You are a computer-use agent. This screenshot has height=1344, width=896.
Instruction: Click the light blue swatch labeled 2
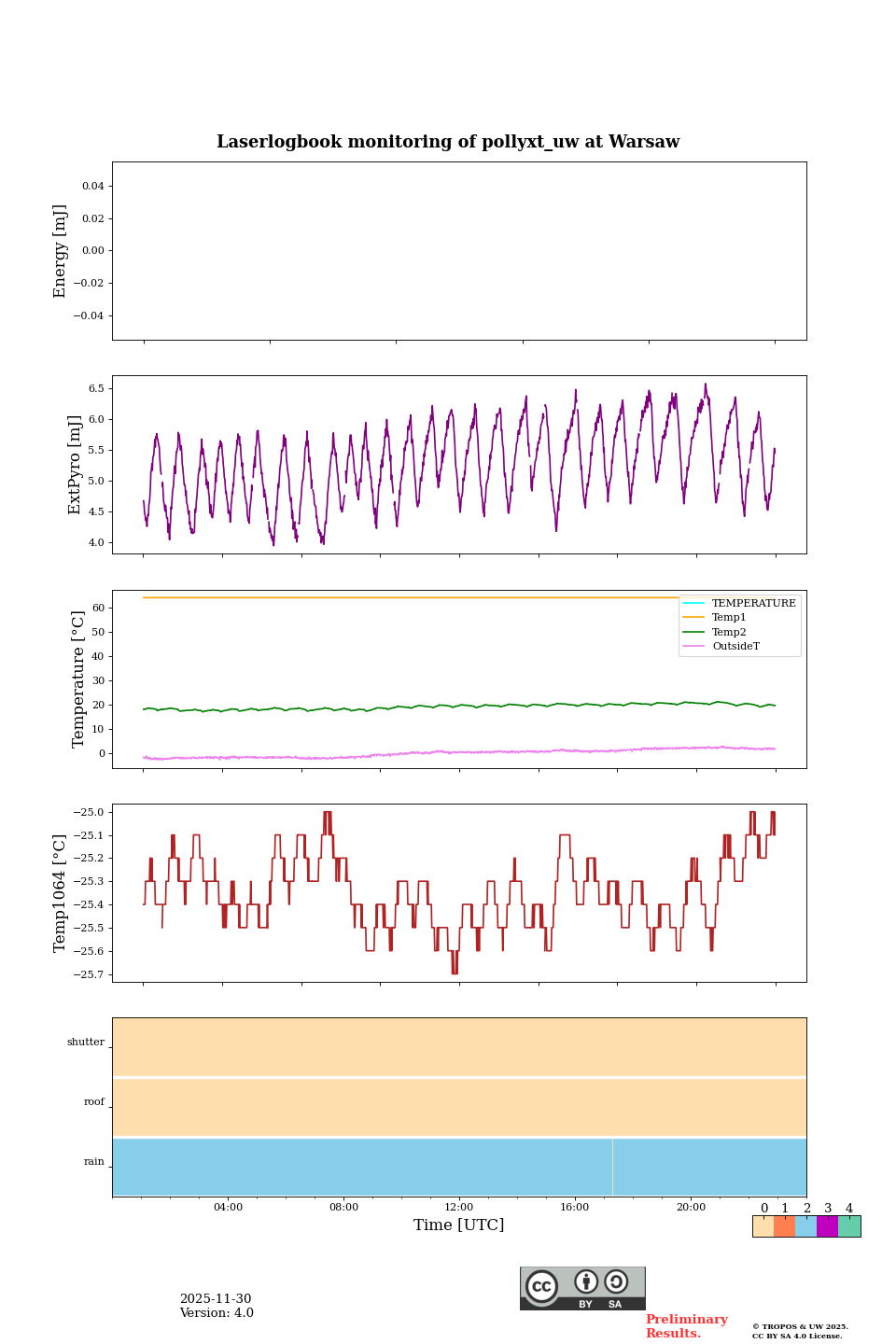805,1226
